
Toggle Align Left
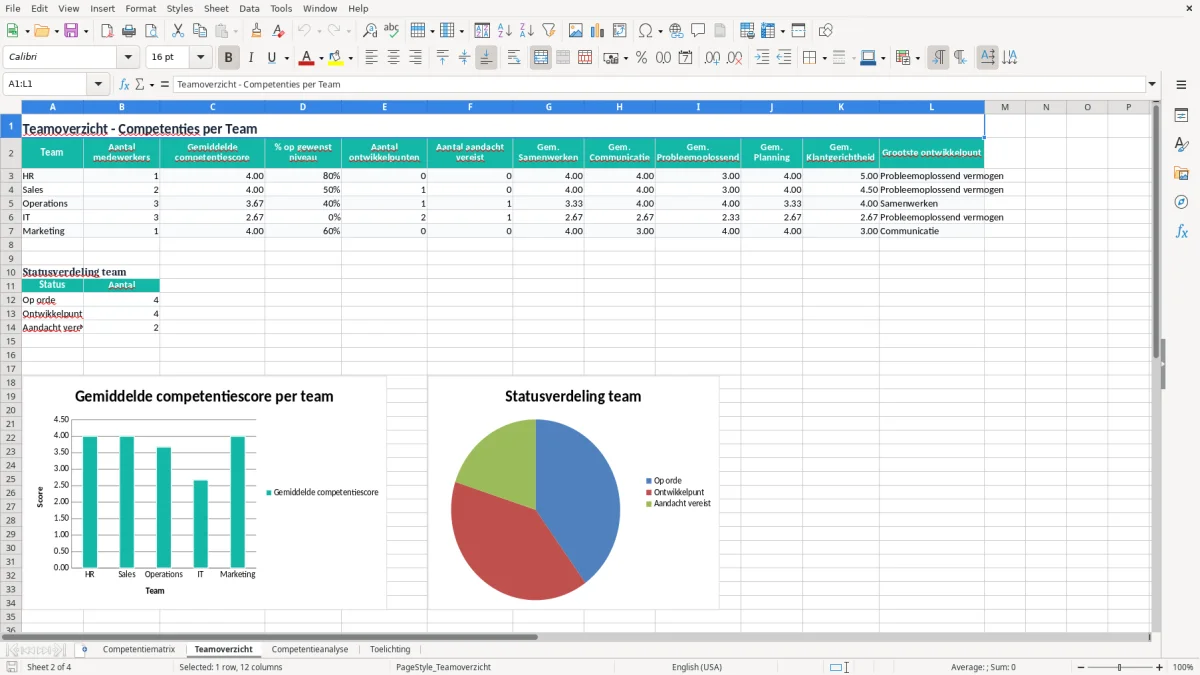[x=372, y=58]
